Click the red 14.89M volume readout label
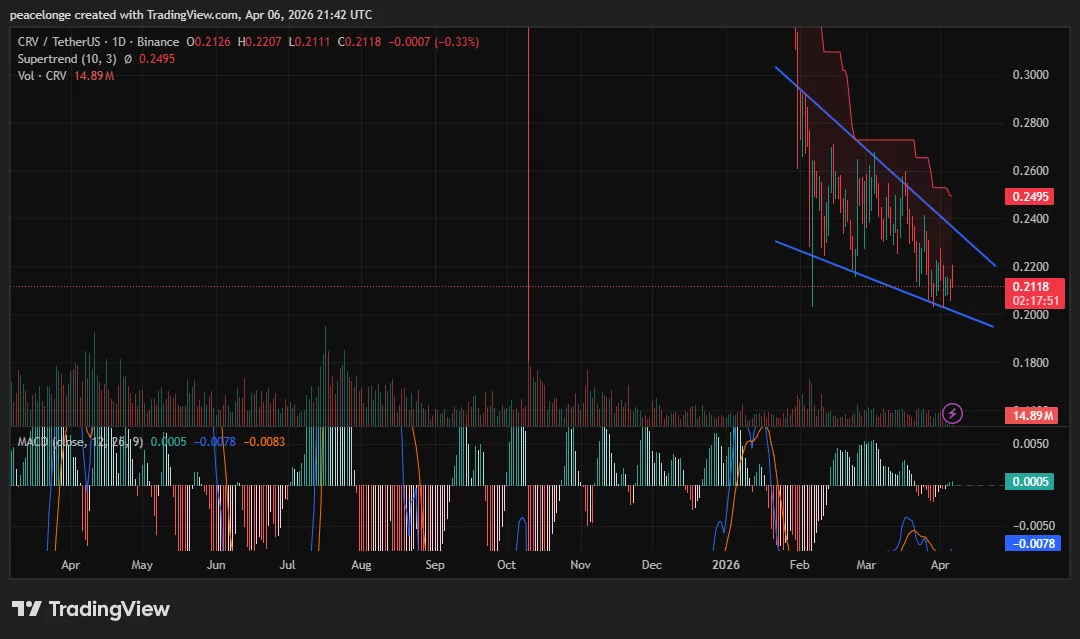 1030,415
